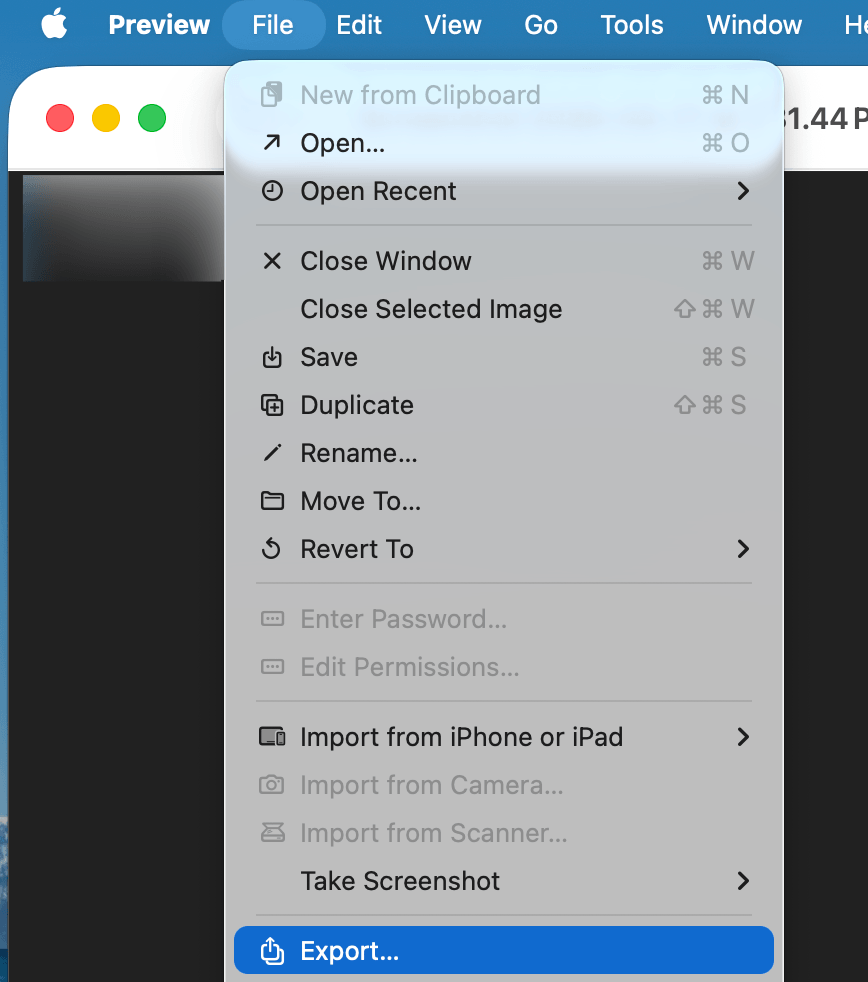
Task: Click the clock icon beside Open Recent
Action: (271, 190)
